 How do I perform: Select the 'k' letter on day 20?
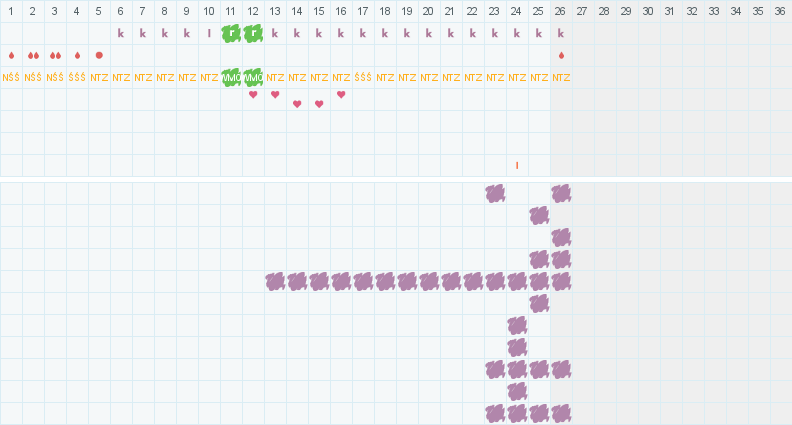(x=429, y=33)
